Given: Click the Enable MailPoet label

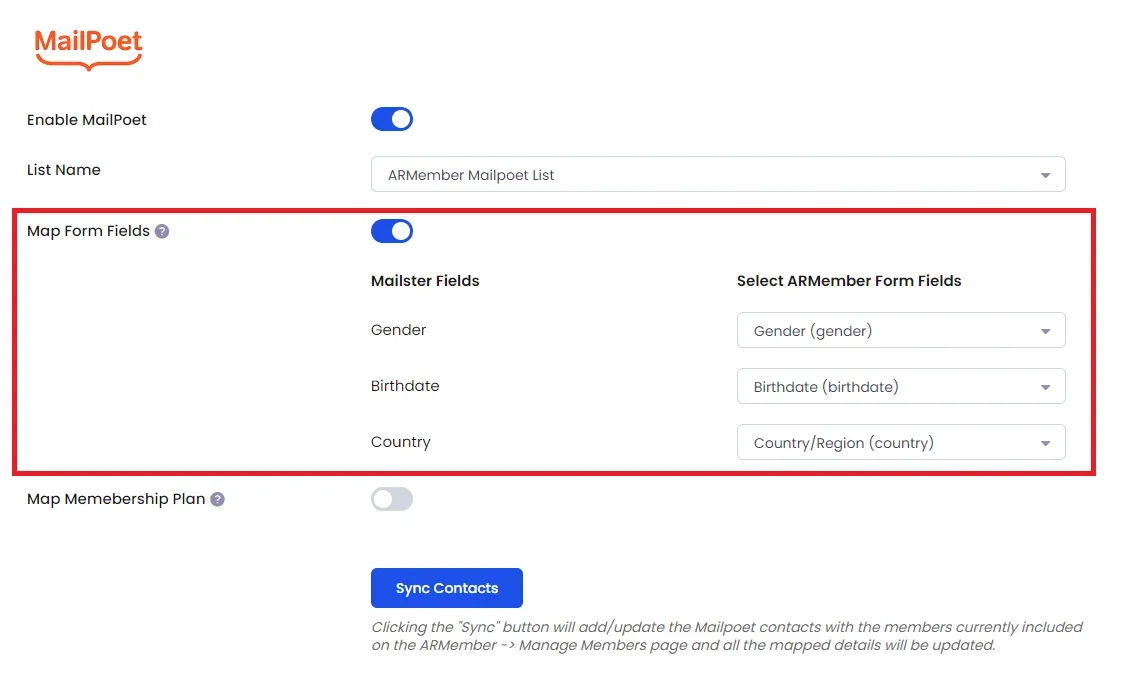Looking at the screenshot, I should (x=86, y=120).
